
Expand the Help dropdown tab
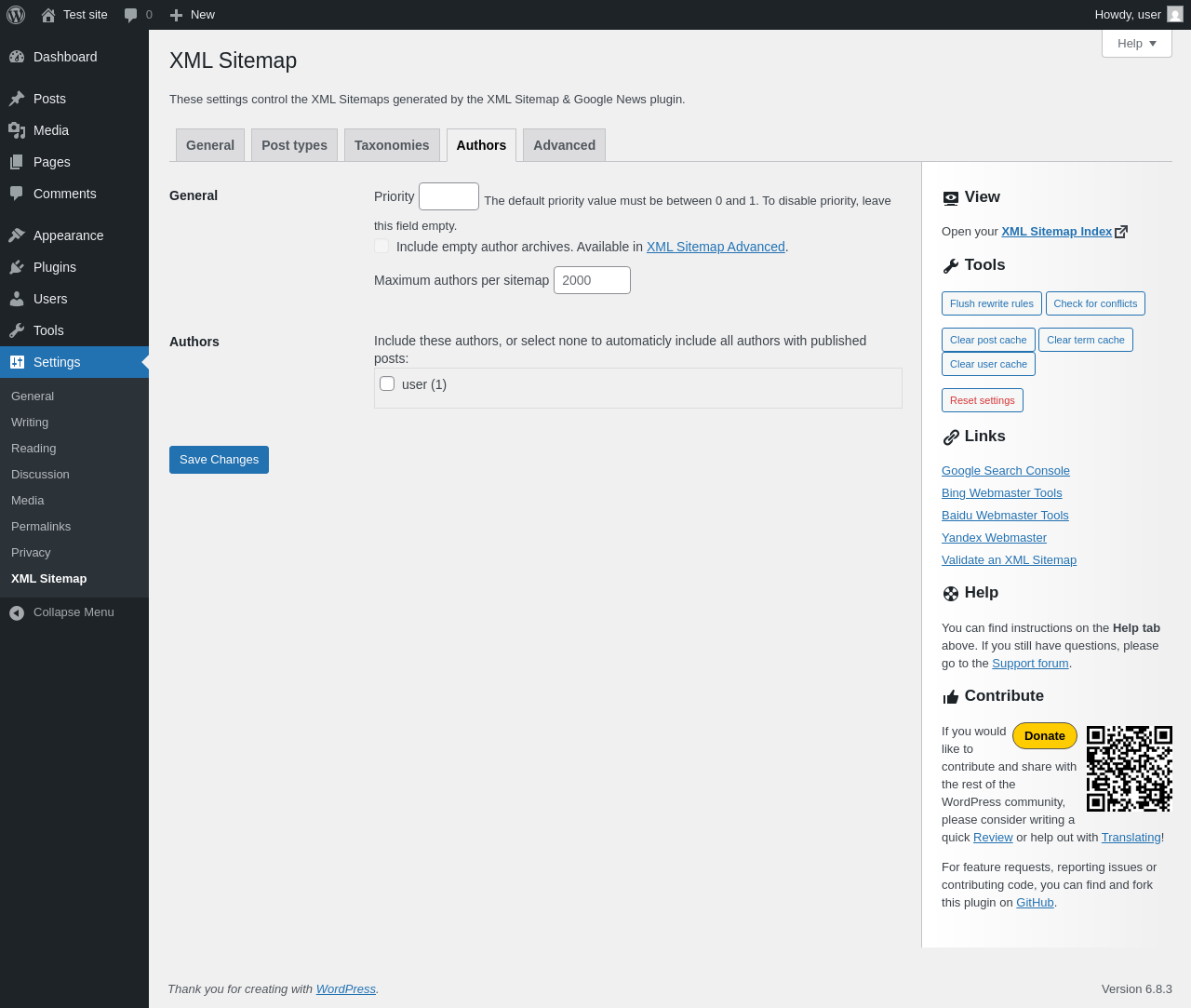pos(1136,44)
